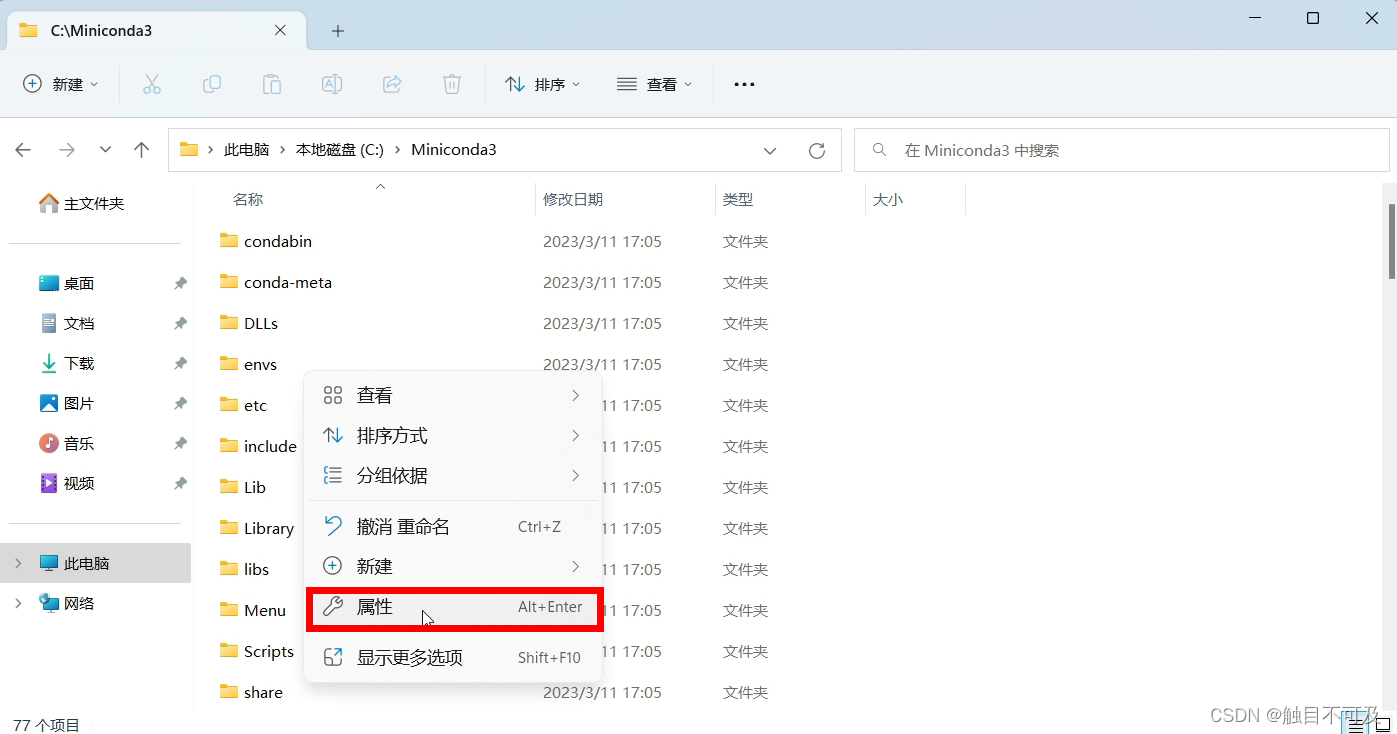Click the vertical scrollbar of file list
This screenshot has width=1397, height=734.
(x=1391, y=240)
